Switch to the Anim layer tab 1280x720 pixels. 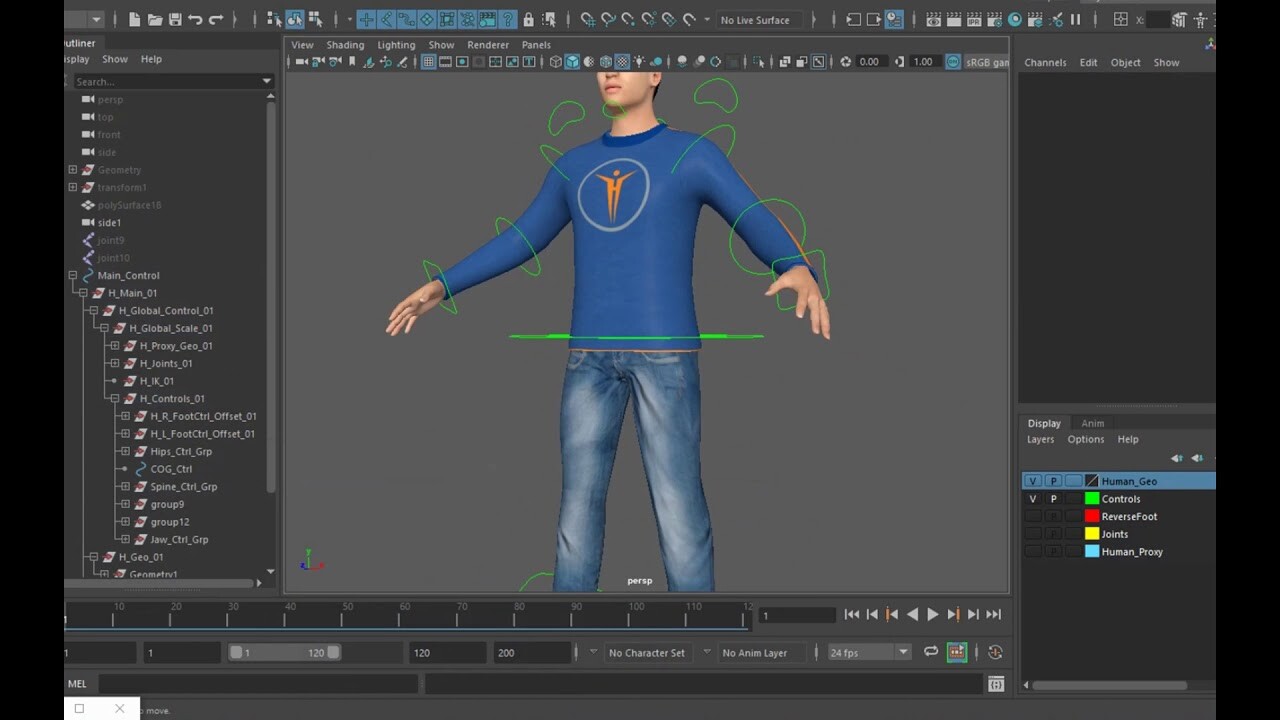(1092, 423)
